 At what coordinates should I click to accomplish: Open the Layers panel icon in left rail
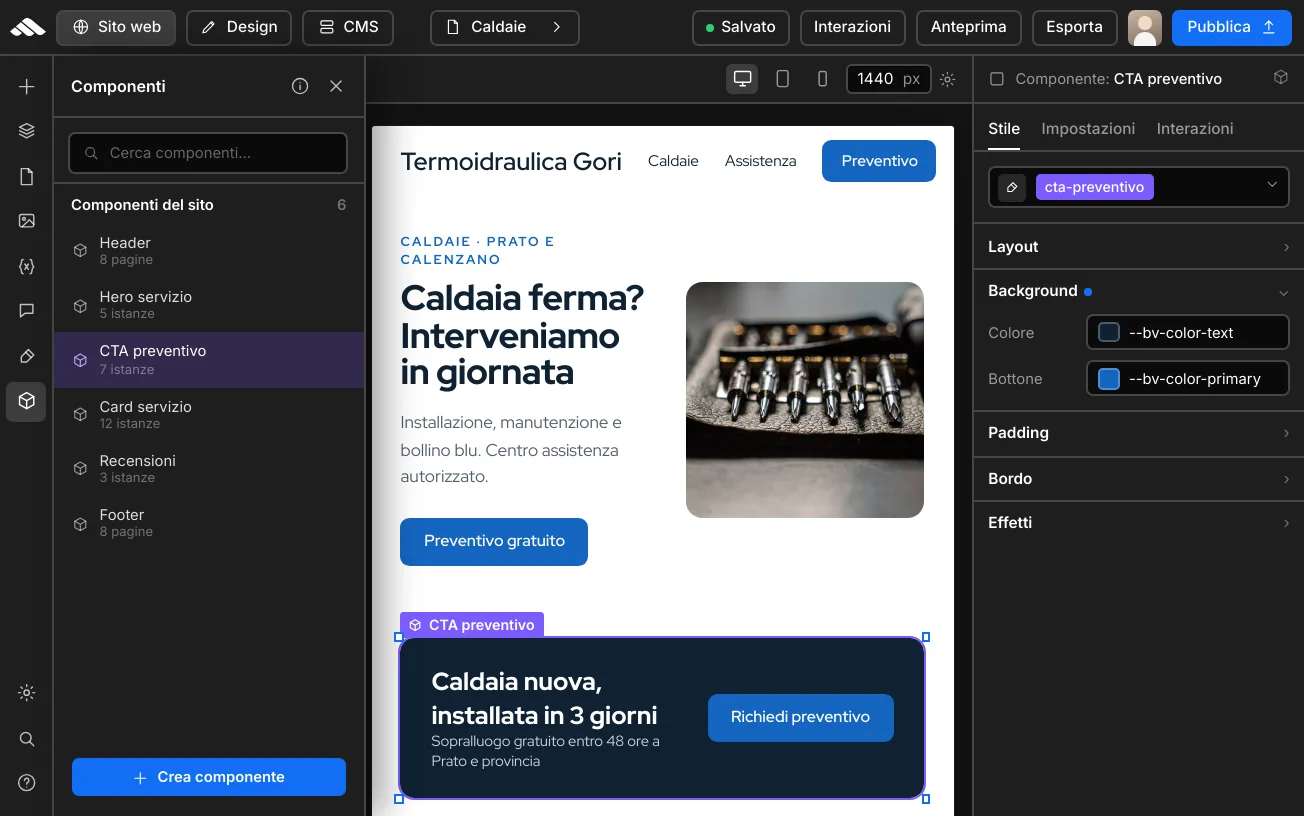point(27,131)
